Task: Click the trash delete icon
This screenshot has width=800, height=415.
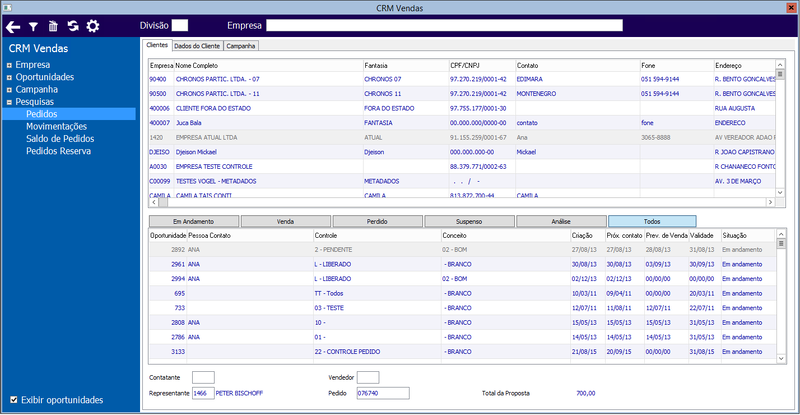Action: (53, 26)
